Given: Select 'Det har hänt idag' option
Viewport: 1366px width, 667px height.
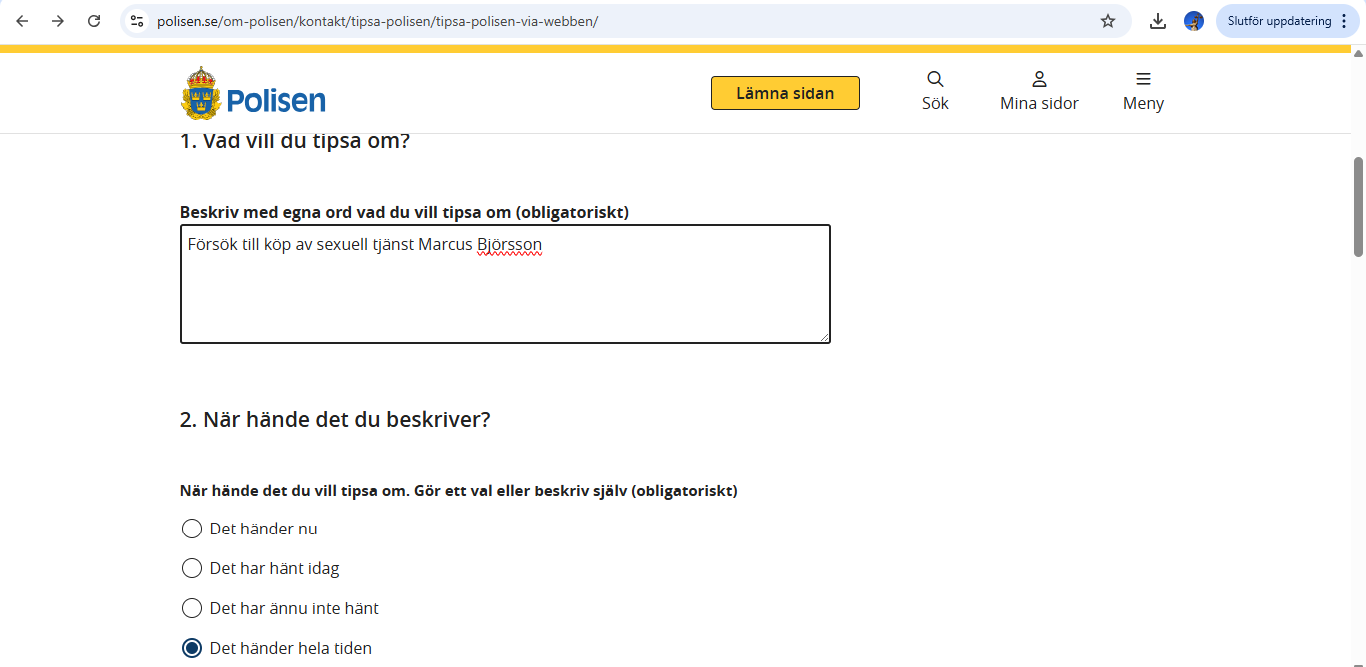Looking at the screenshot, I should click(192, 568).
